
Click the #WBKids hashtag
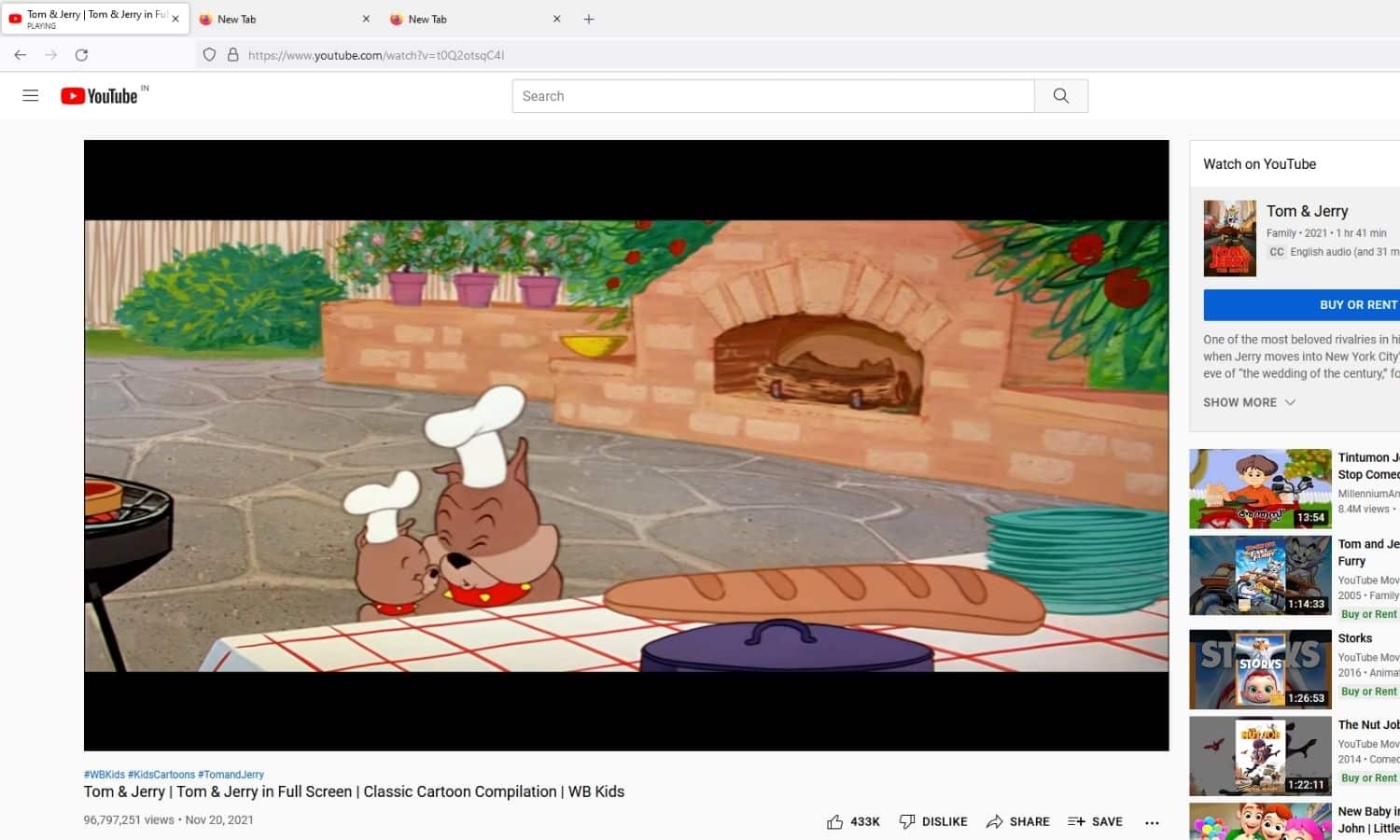click(105, 775)
